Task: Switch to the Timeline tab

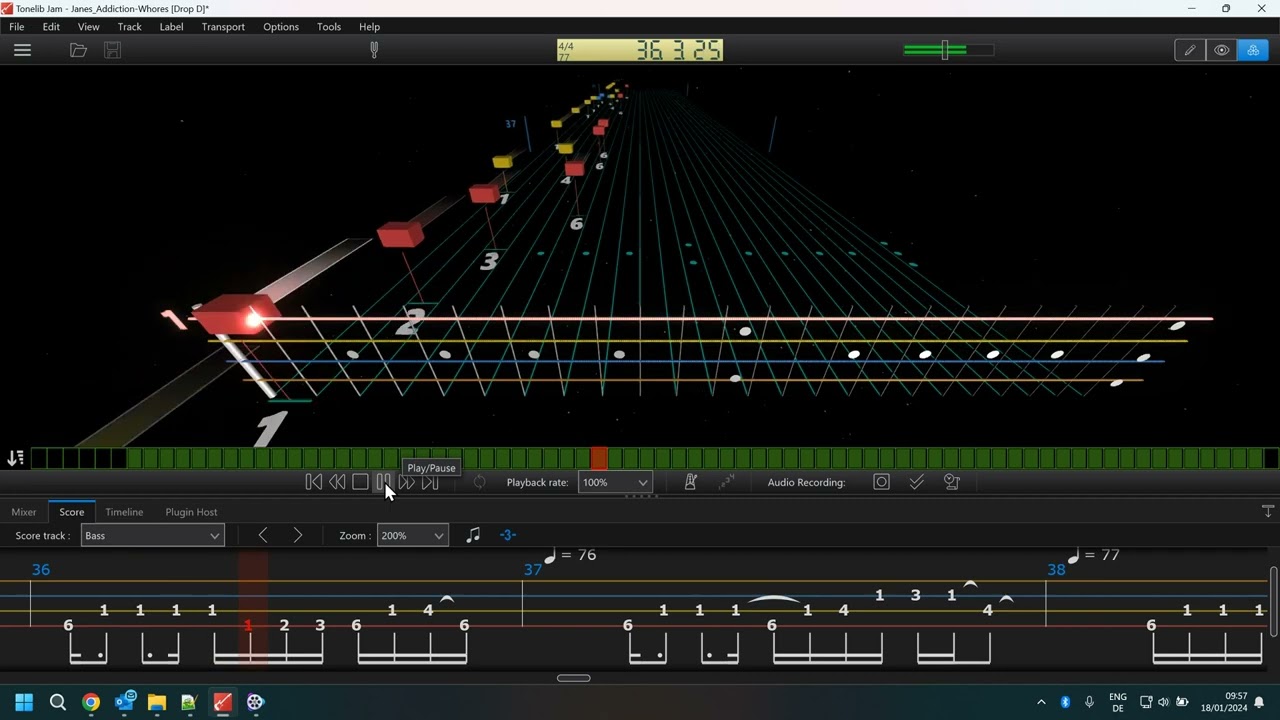Action: tap(124, 512)
